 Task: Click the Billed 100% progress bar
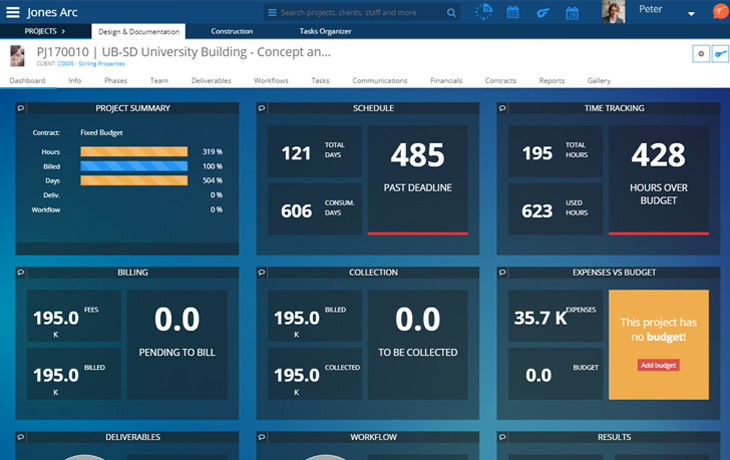pyautogui.click(x=134, y=166)
